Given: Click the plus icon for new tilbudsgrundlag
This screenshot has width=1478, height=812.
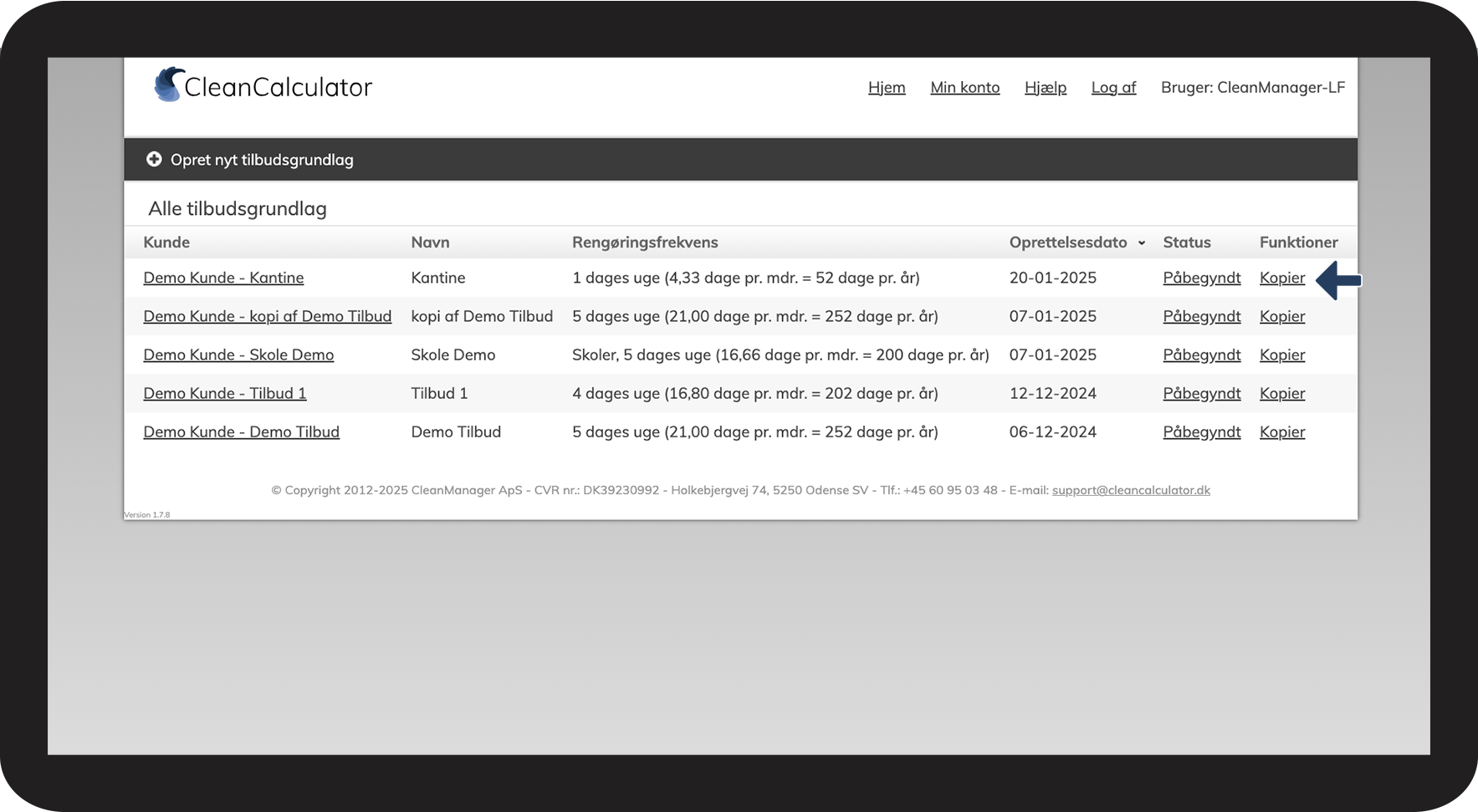Looking at the screenshot, I should point(154,159).
